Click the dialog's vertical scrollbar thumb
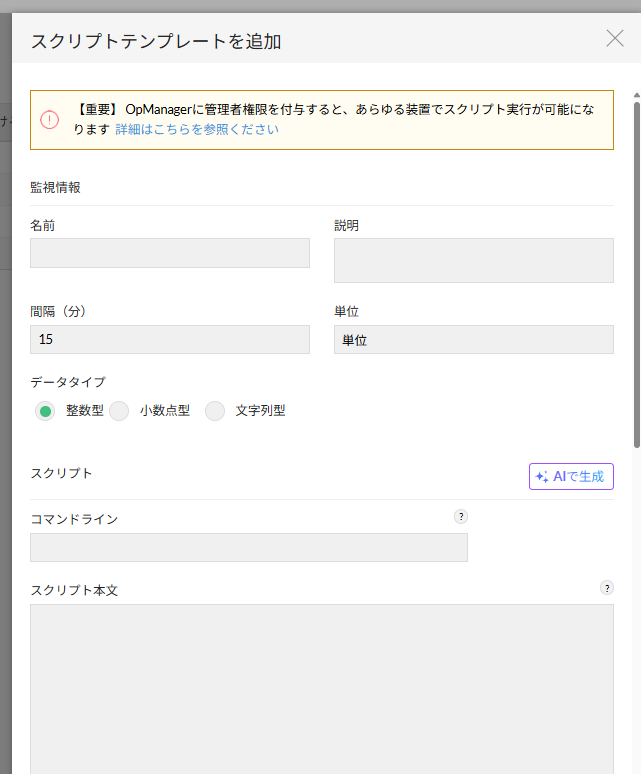 (637, 275)
